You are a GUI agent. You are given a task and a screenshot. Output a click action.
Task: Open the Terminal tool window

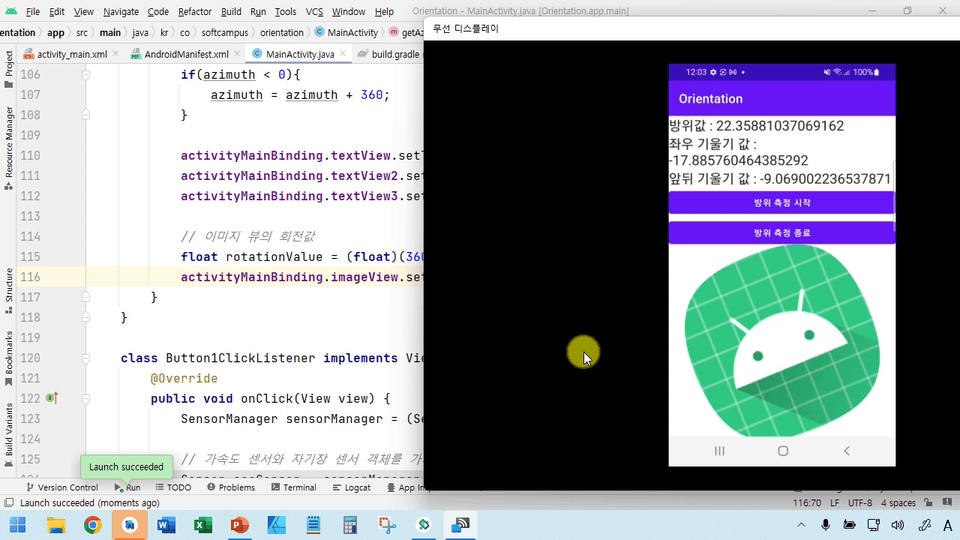pyautogui.click(x=294, y=487)
